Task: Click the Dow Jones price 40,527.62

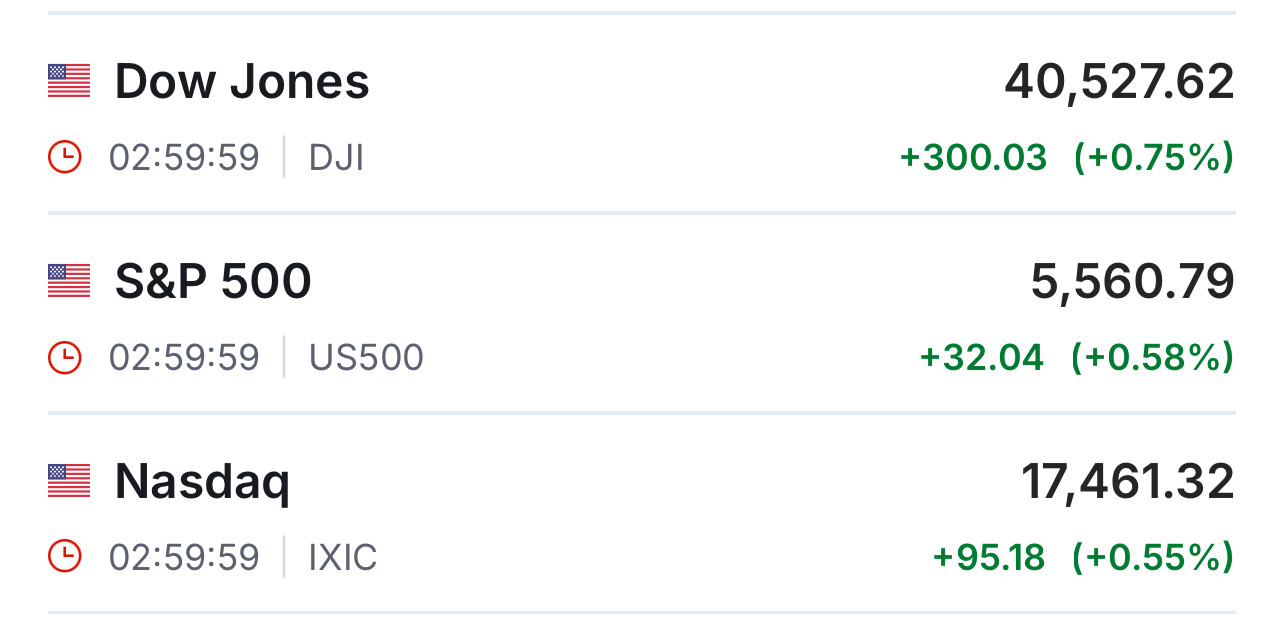Action: pos(1119,81)
